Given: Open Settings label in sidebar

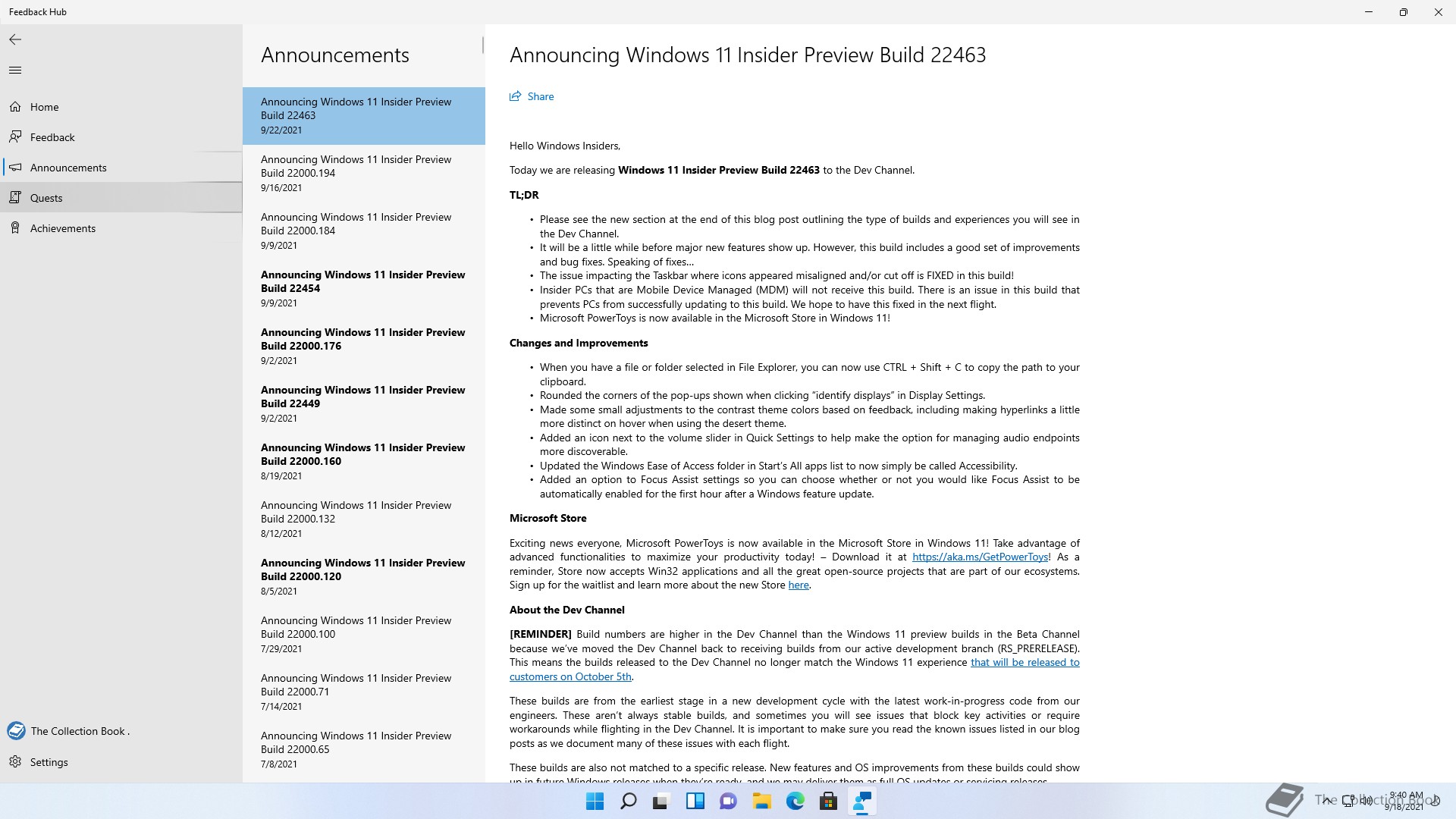Looking at the screenshot, I should click(49, 762).
